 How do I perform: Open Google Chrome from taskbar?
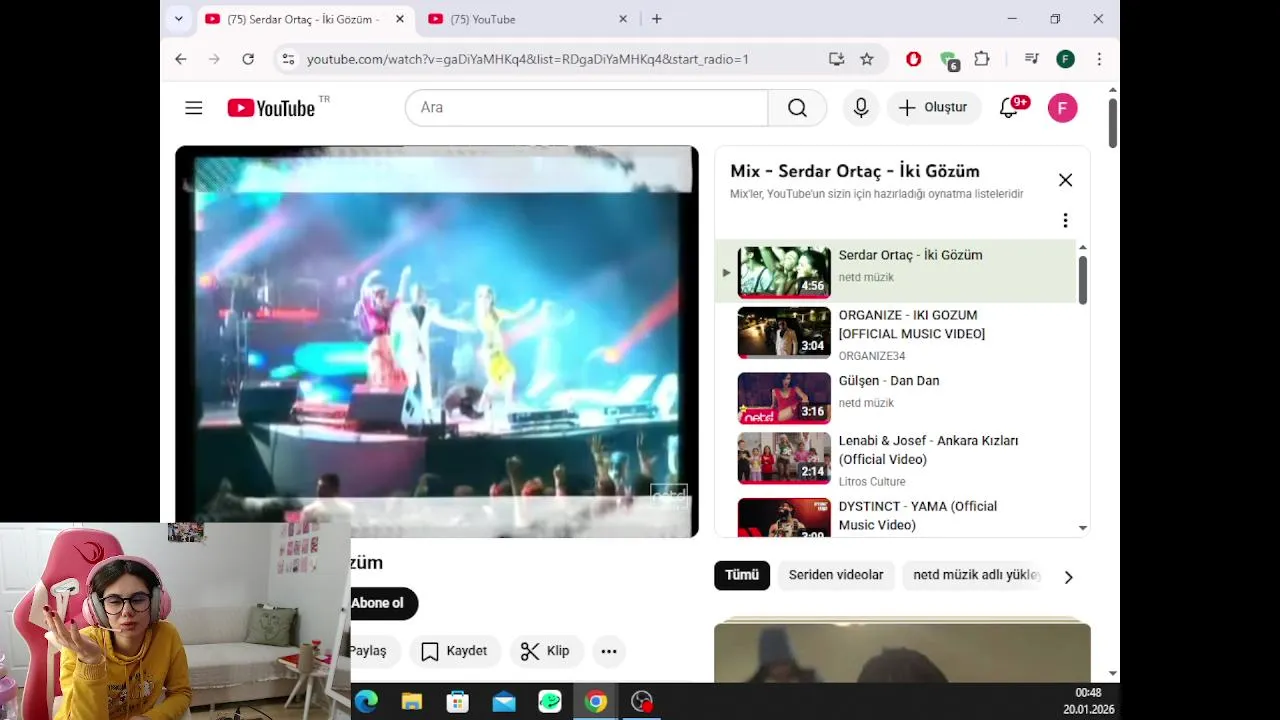(x=596, y=702)
